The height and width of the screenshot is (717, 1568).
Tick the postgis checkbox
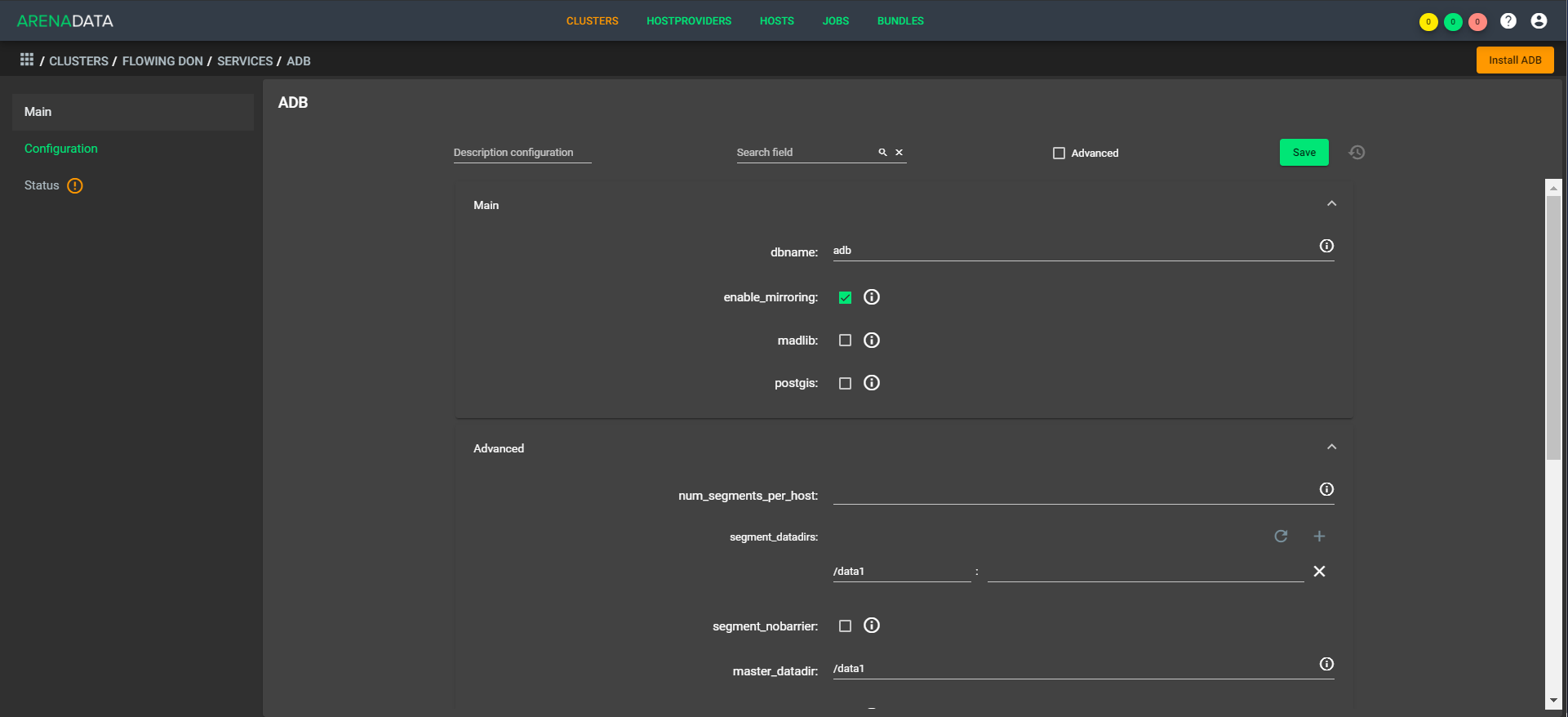(845, 383)
